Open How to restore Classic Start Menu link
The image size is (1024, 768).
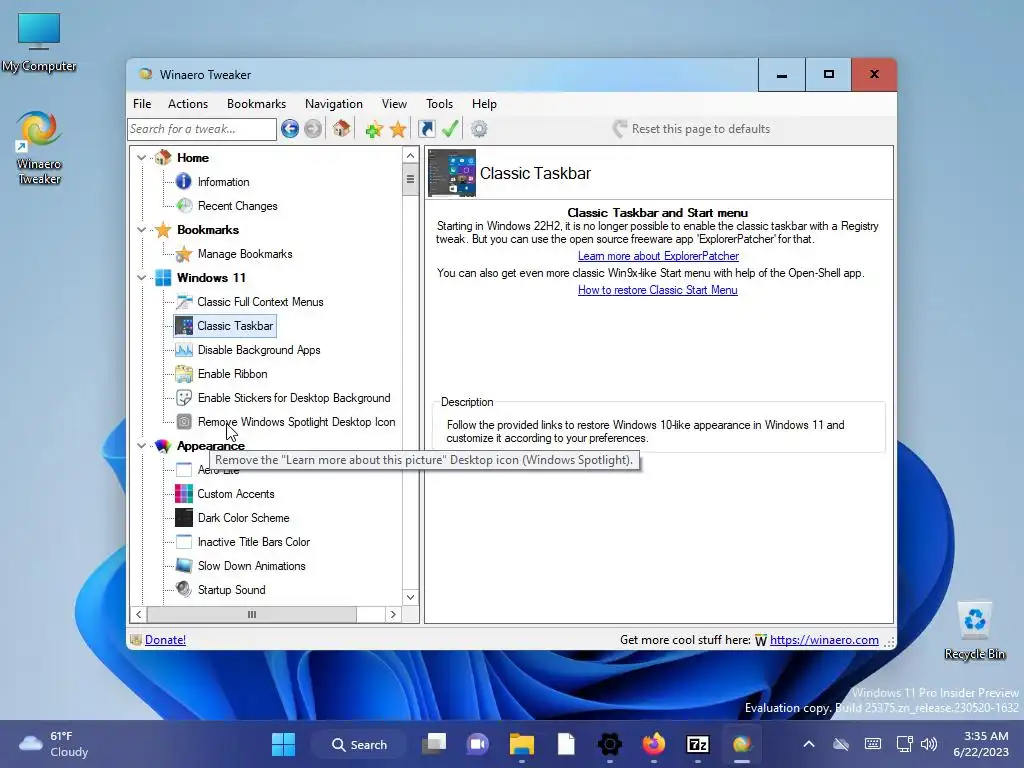[658, 290]
